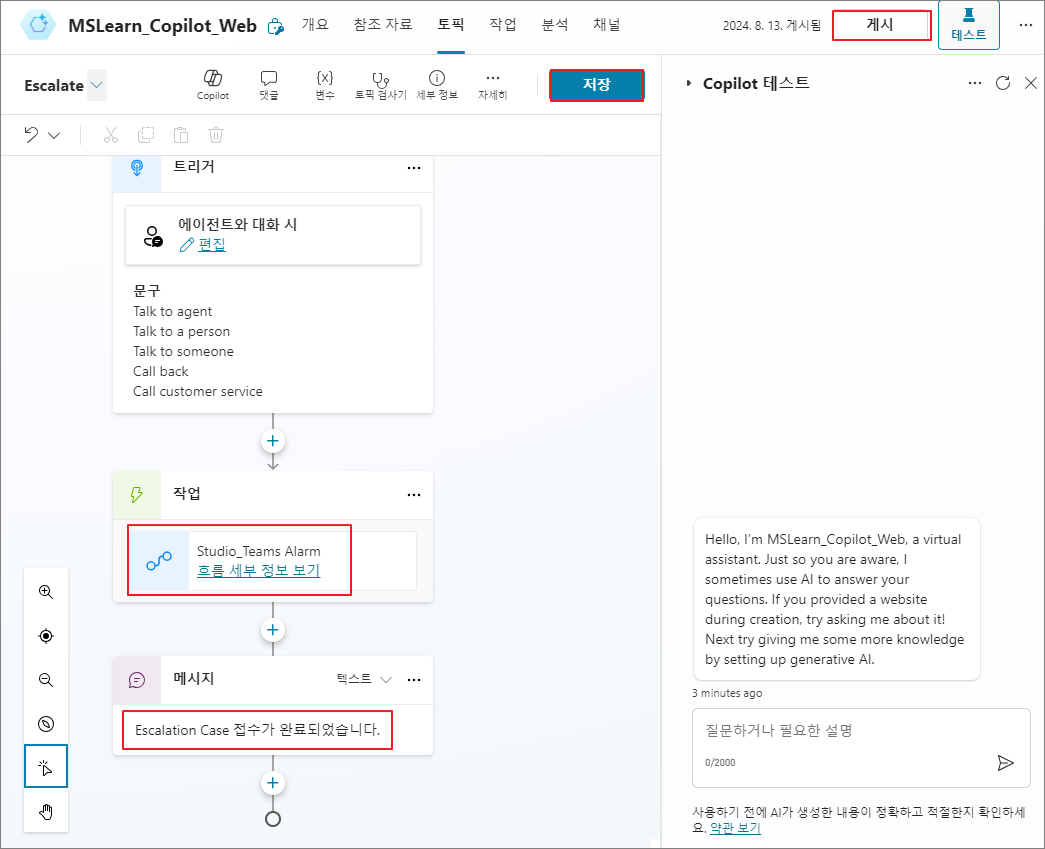Image resolution: width=1045 pixels, height=849 pixels.
Task: Go to the 참조 자료 tab
Action: coord(383,25)
